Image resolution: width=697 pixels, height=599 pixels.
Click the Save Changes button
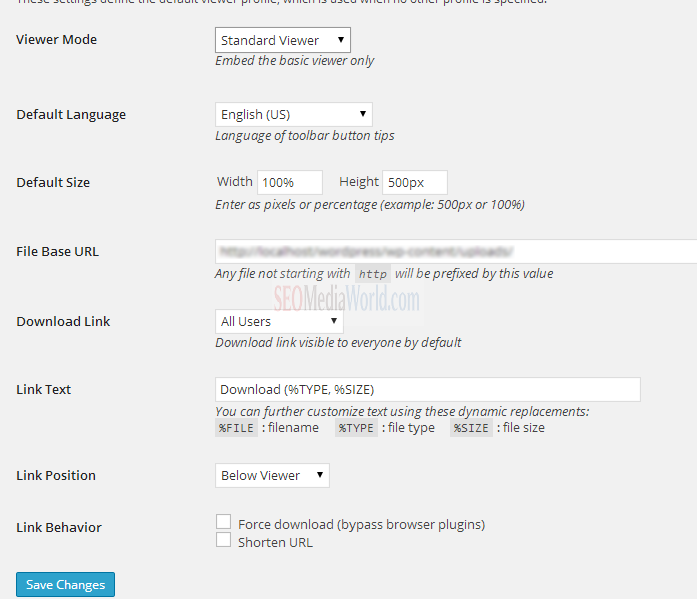[x=66, y=584]
